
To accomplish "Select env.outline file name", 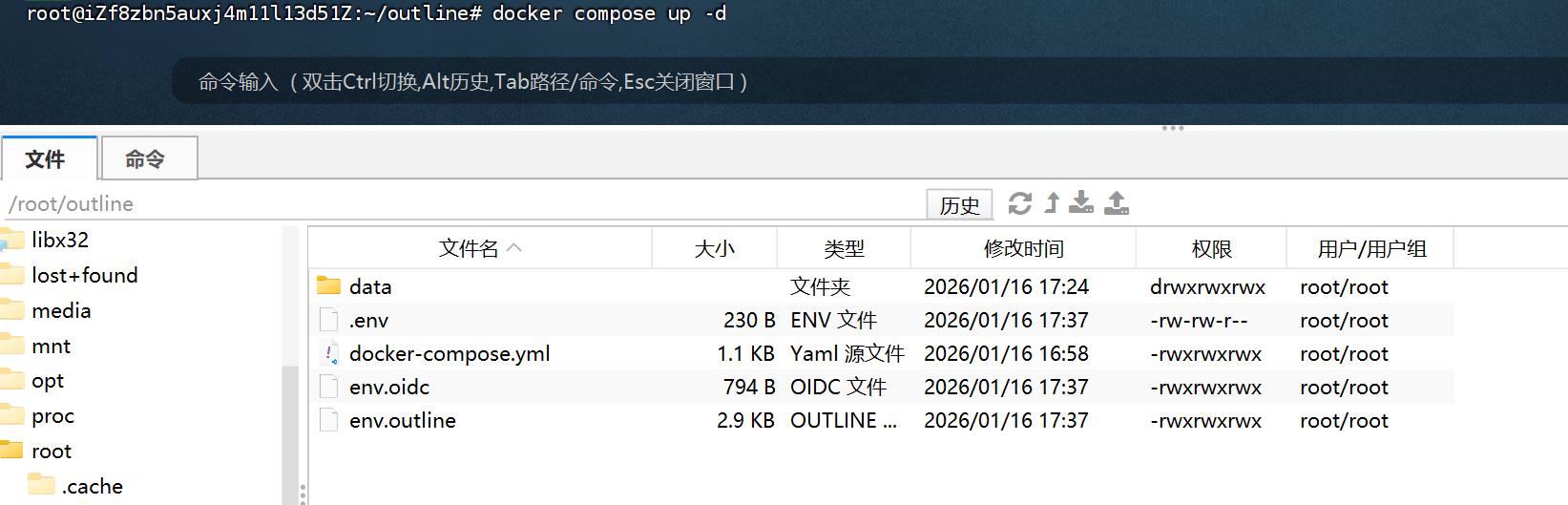I will pyautogui.click(x=403, y=420).
